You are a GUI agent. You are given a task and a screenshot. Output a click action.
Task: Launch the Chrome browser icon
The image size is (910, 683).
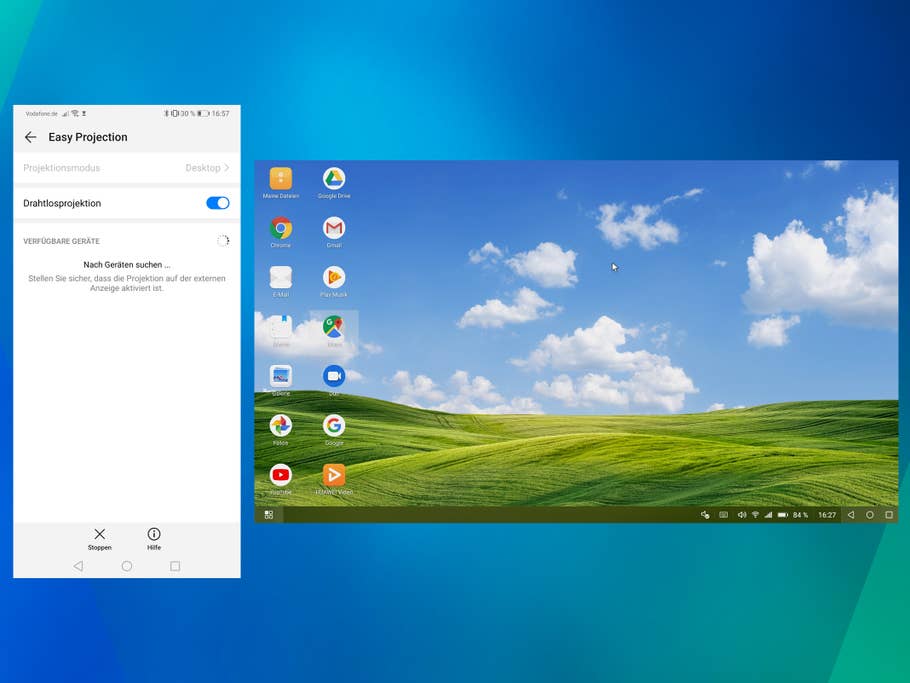pyautogui.click(x=281, y=228)
